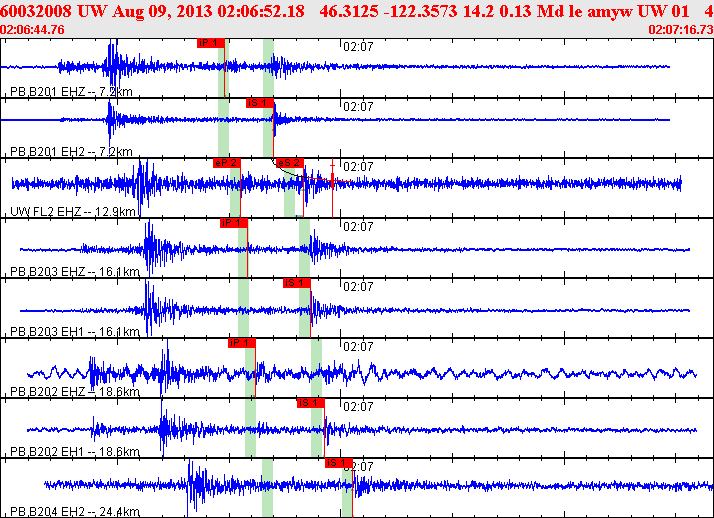Click the iP 1 pick flag on B203 EHZ

234,223
